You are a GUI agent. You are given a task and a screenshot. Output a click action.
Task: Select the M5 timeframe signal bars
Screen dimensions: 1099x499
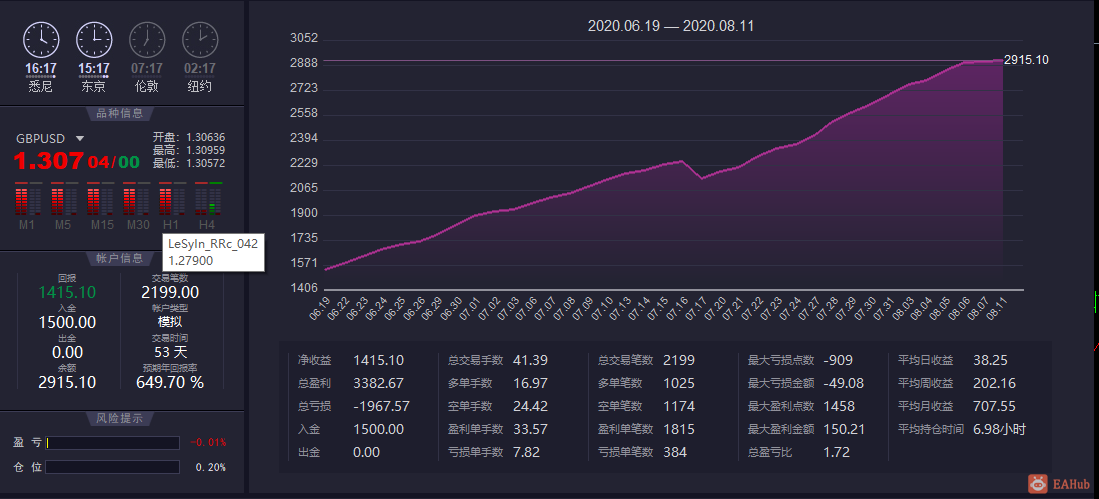tap(64, 199)
